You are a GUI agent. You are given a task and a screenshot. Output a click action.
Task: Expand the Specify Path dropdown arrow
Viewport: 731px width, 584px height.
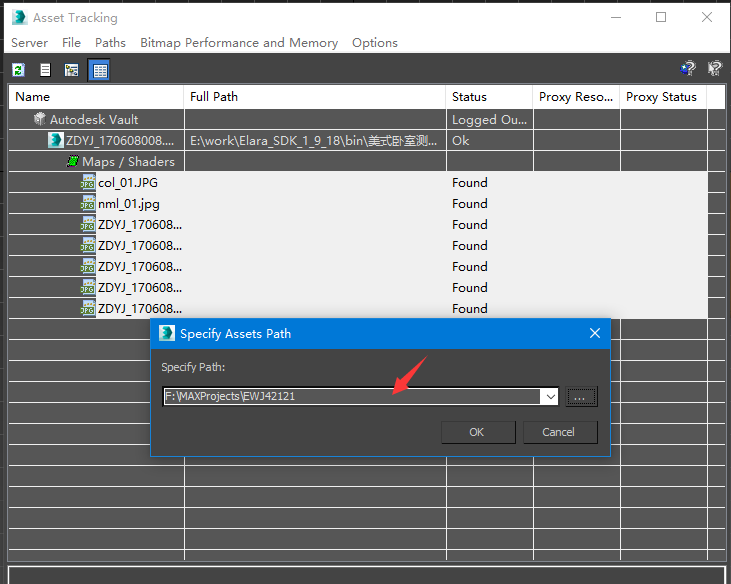[x=551, y=397]
